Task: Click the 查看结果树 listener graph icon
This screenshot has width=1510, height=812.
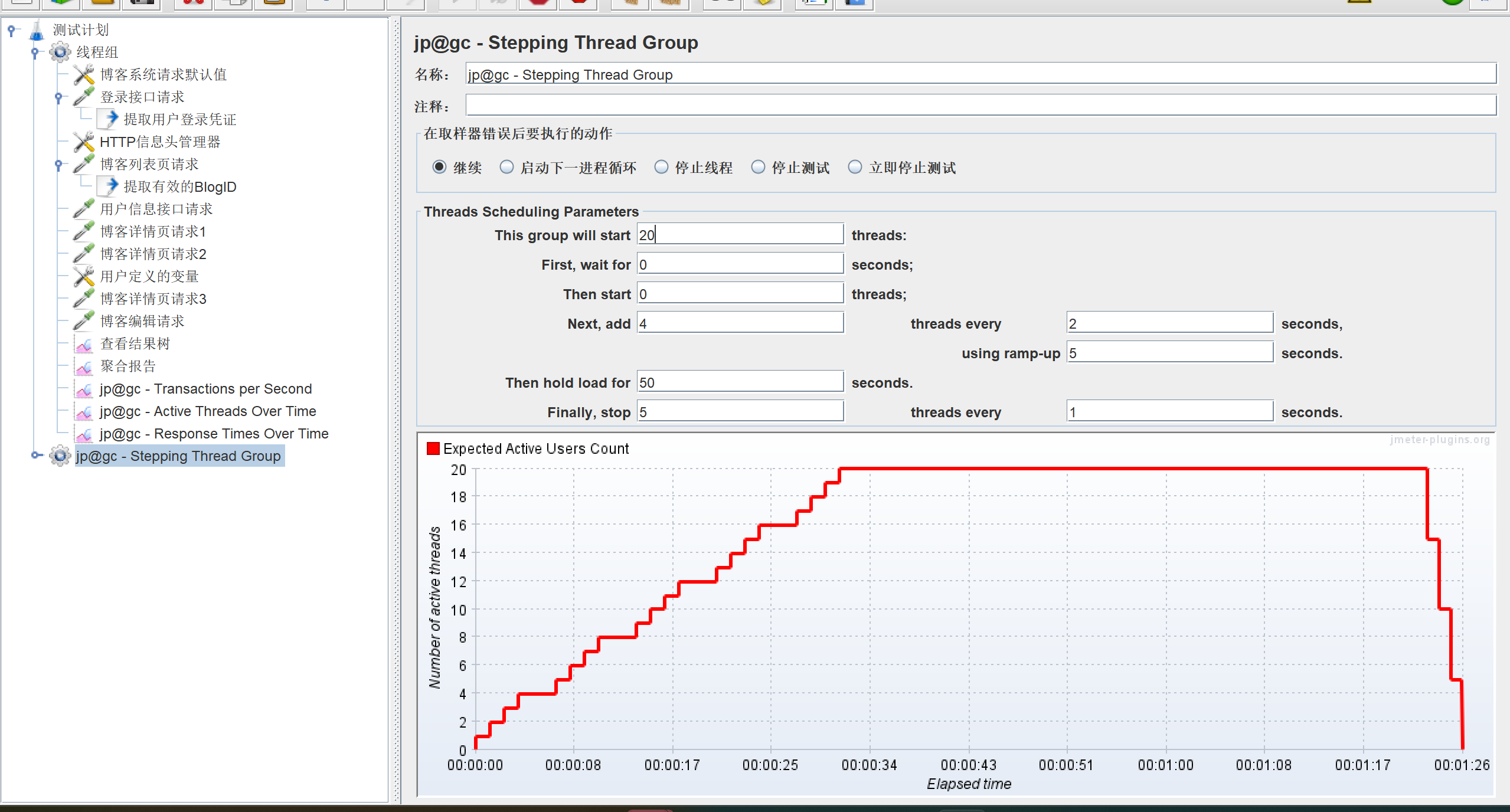Action: pyautogui.click(x=84, y=344)
